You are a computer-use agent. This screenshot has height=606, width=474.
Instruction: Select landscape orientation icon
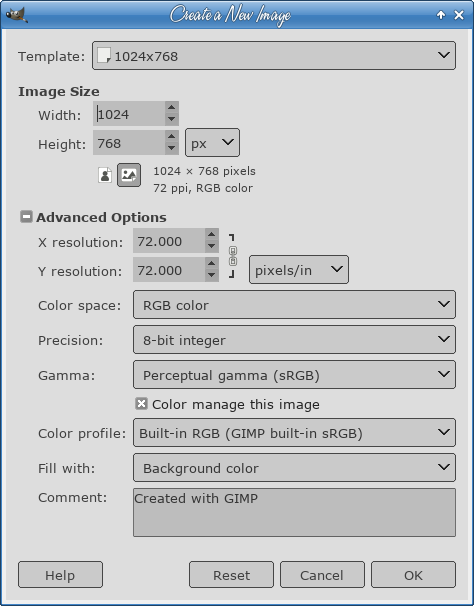coord(129,175)
